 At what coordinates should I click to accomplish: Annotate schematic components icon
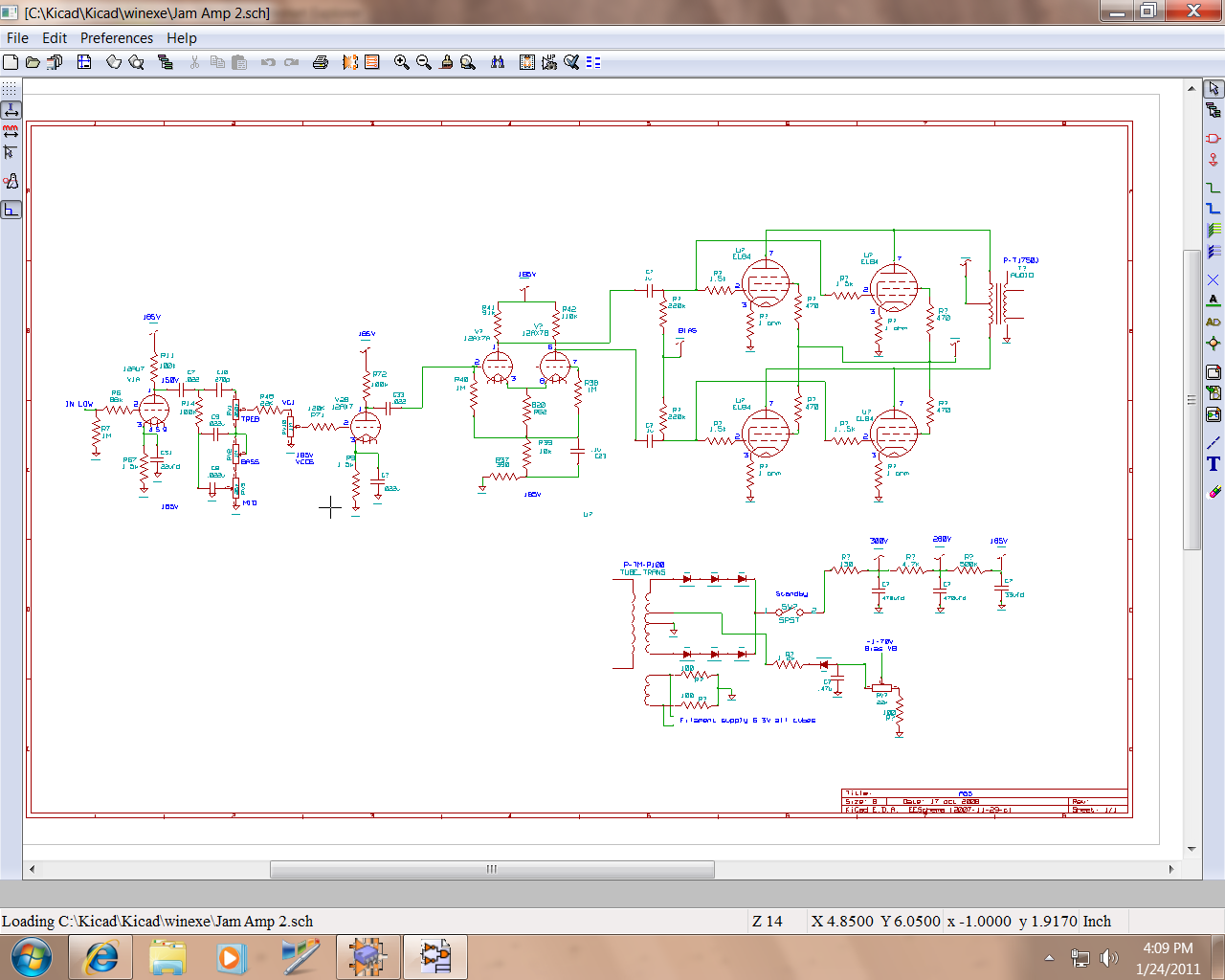coord(549,62)
